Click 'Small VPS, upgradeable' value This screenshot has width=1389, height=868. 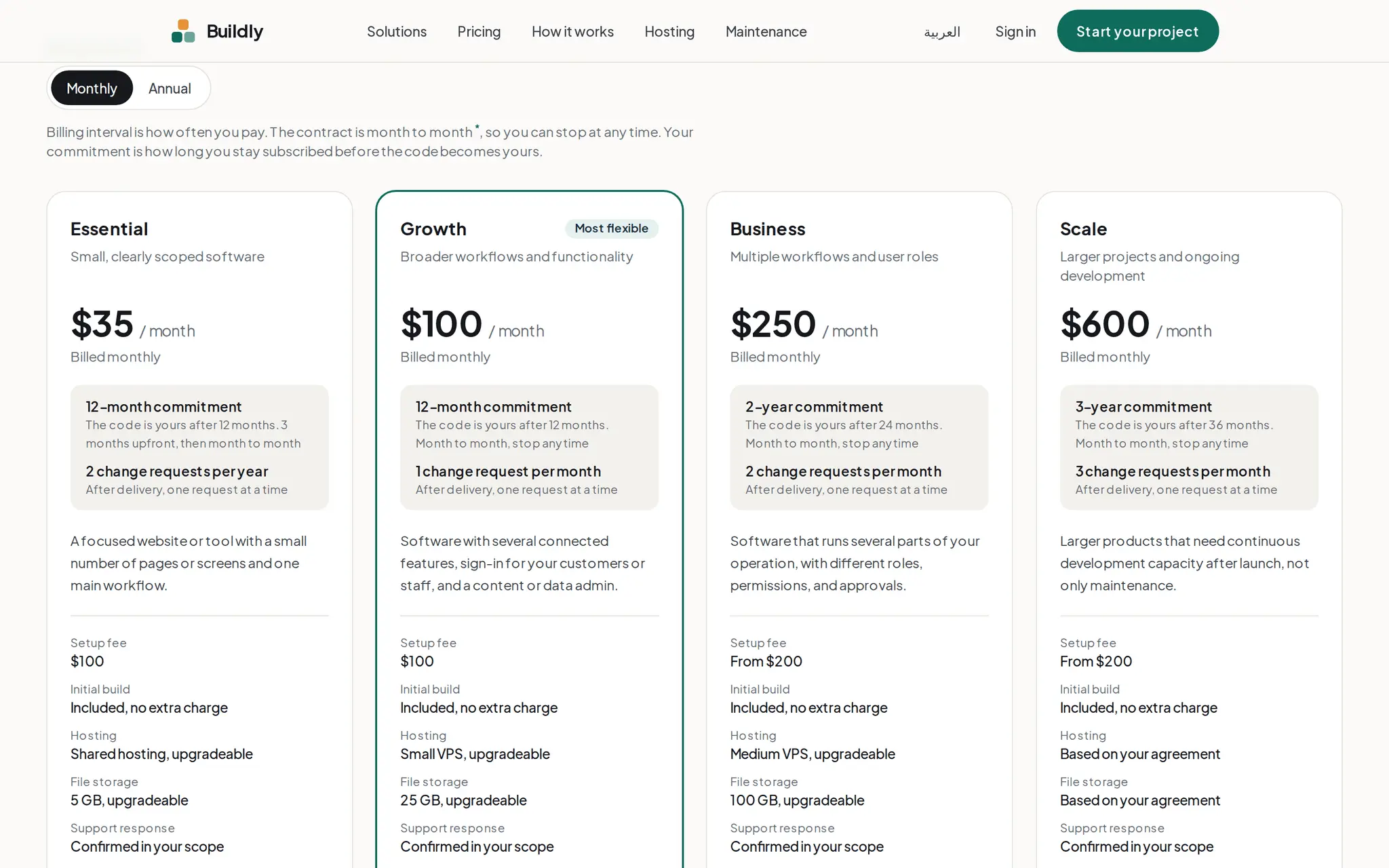coord(475,754)
